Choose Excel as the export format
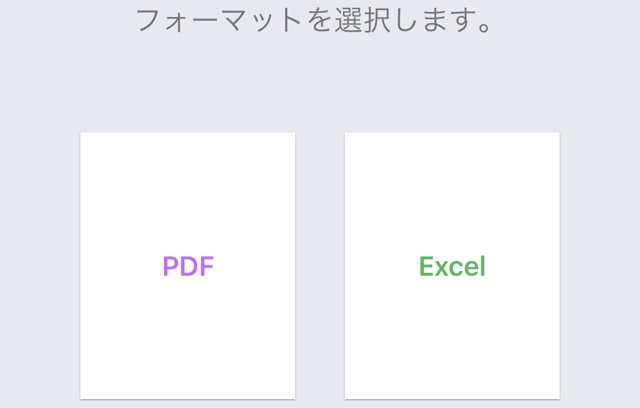This screenshot has width=640, height=408. (452, 266)
